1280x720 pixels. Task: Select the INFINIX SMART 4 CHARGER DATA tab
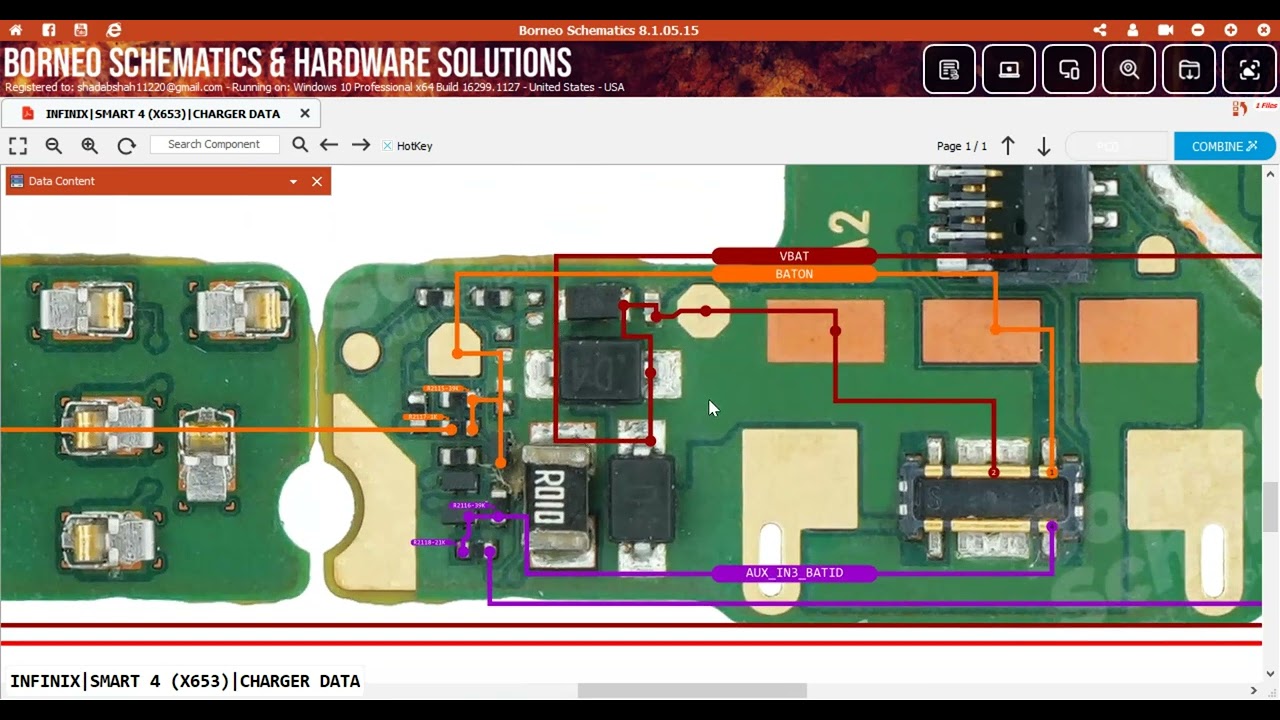click(x=162, y=114)
